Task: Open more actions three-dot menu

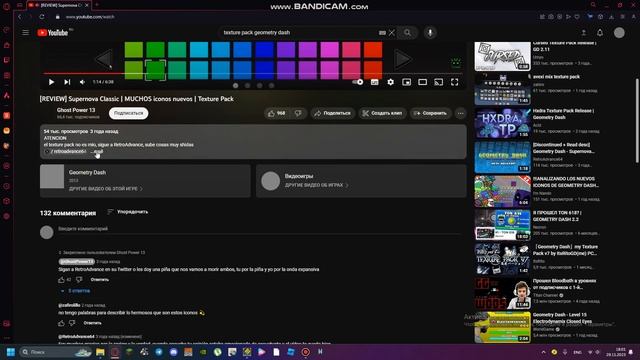Action: tap(460, 113)
